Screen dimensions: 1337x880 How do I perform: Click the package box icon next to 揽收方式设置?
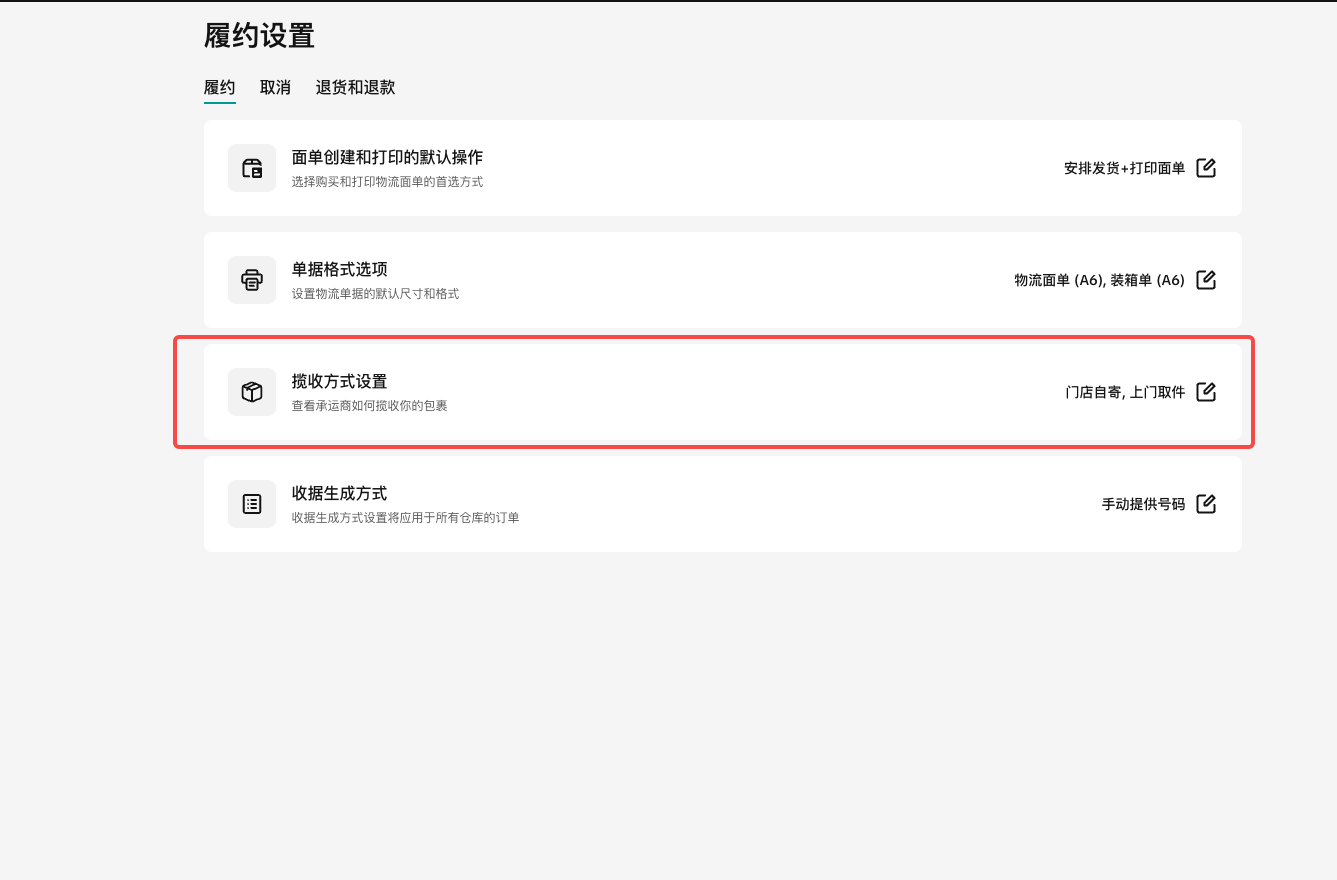[252, 392]
